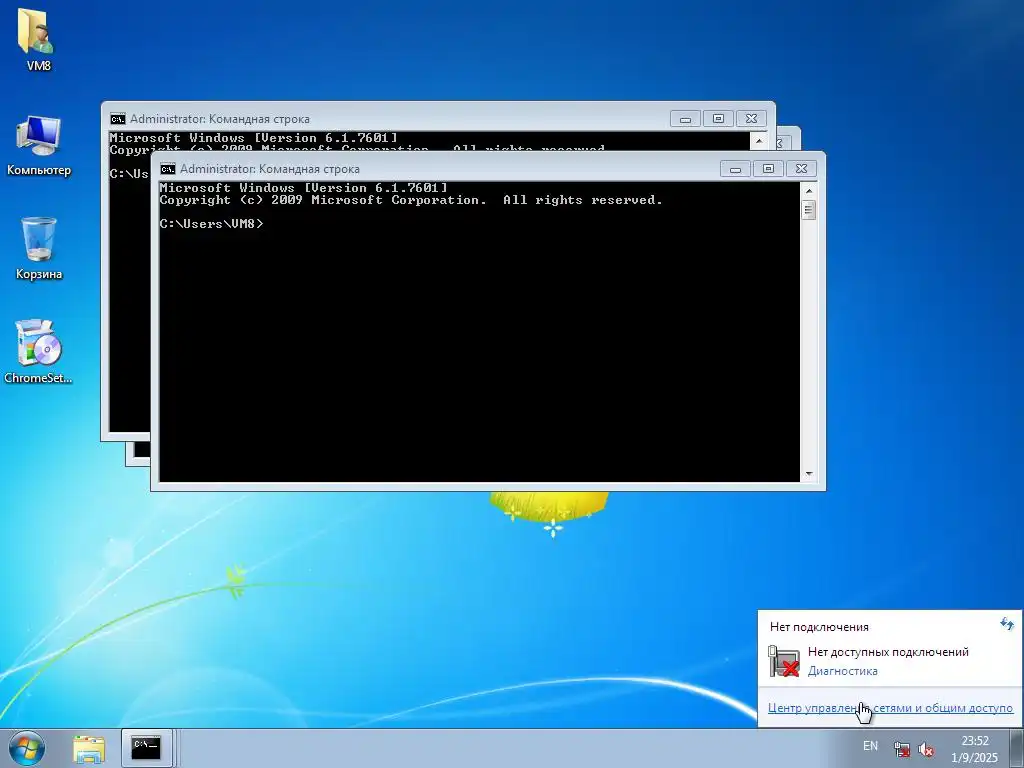Click the refresh arrows icon in network popup
The width and height of the screenshot is (1024, 768).
1007,624
